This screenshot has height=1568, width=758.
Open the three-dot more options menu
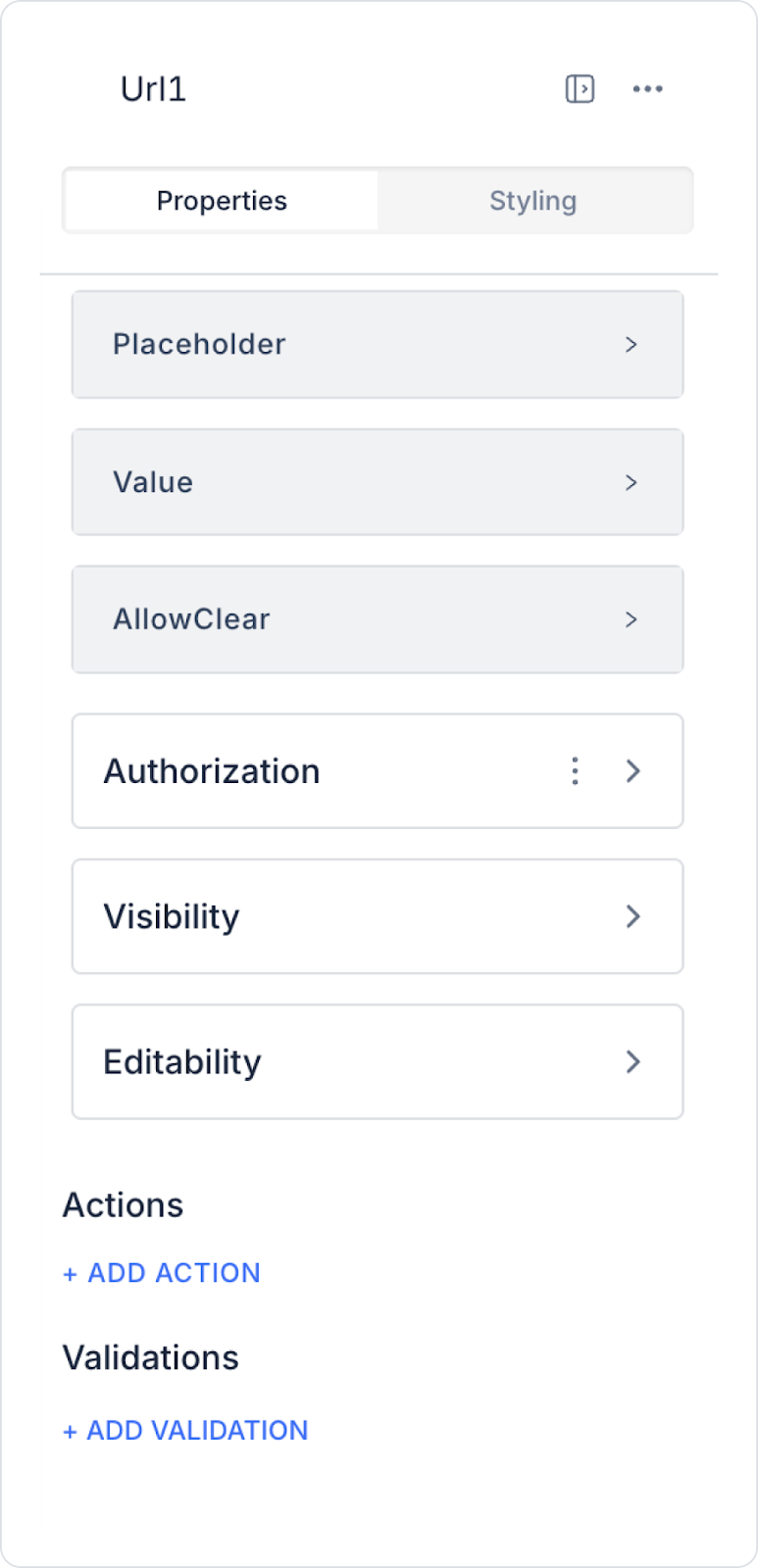(x=647, y=89)
